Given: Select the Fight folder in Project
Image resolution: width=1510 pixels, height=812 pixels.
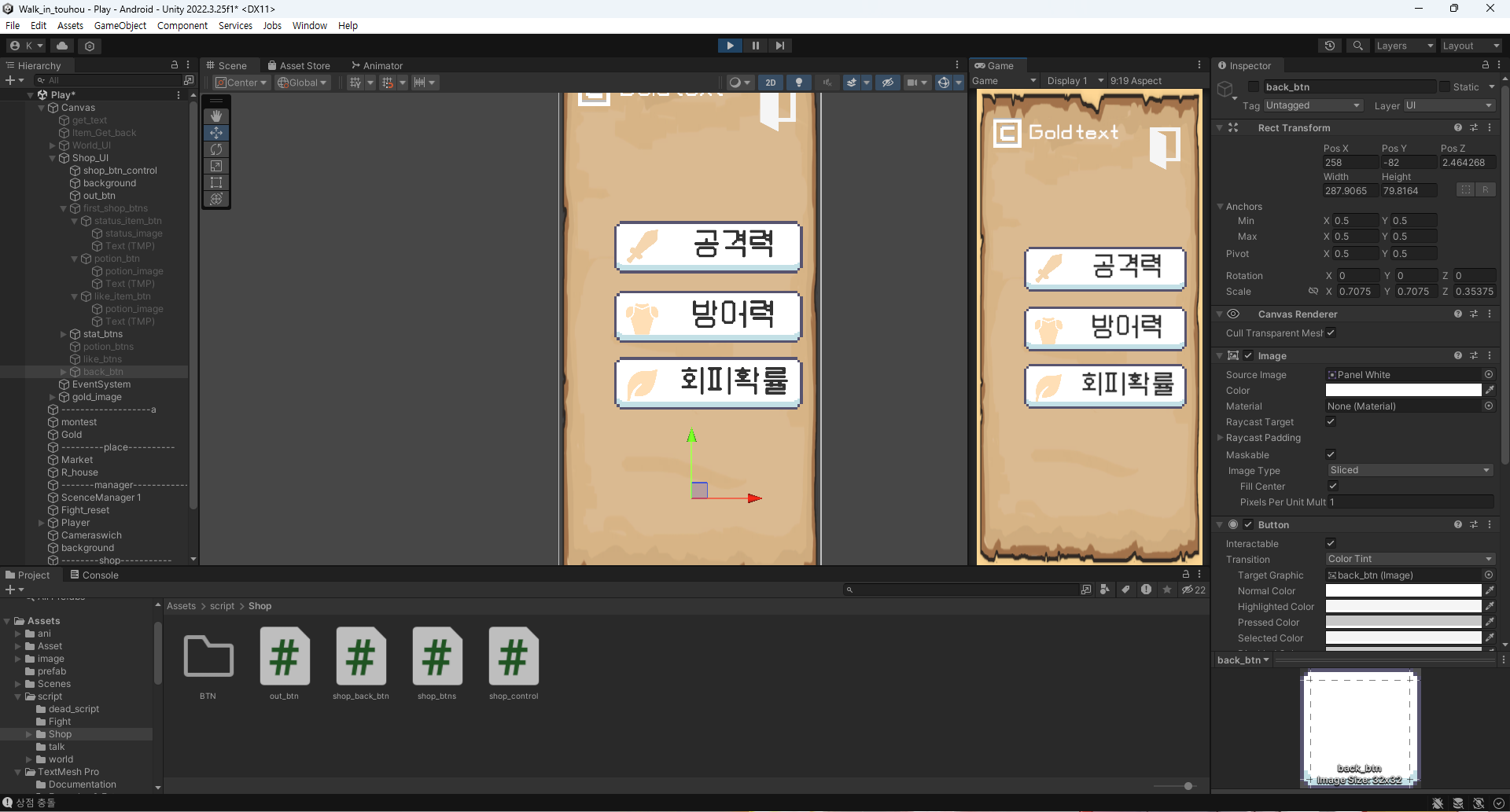Looking at the screenshot, I should [59, 722].
